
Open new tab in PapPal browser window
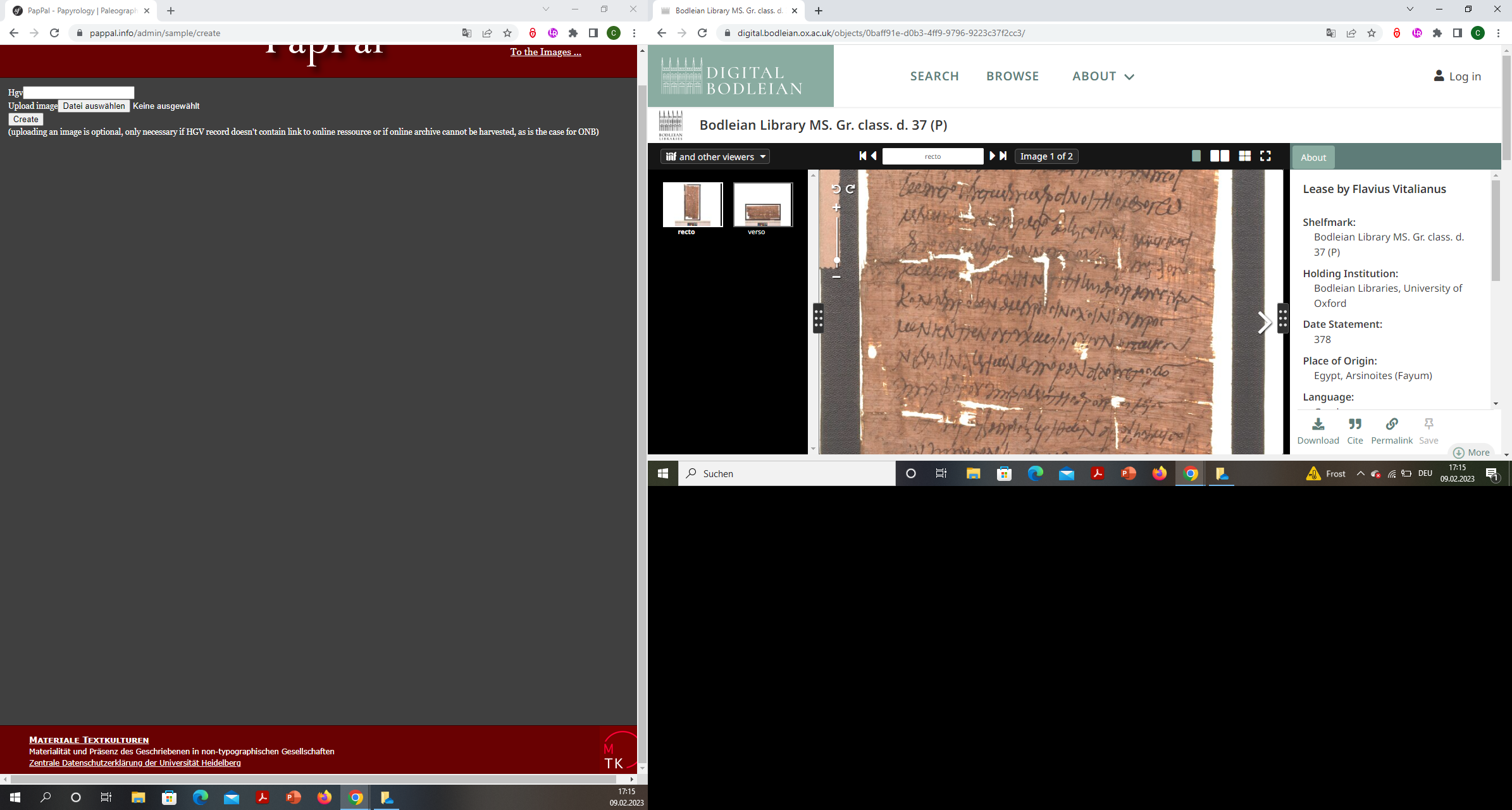[171, 11]
